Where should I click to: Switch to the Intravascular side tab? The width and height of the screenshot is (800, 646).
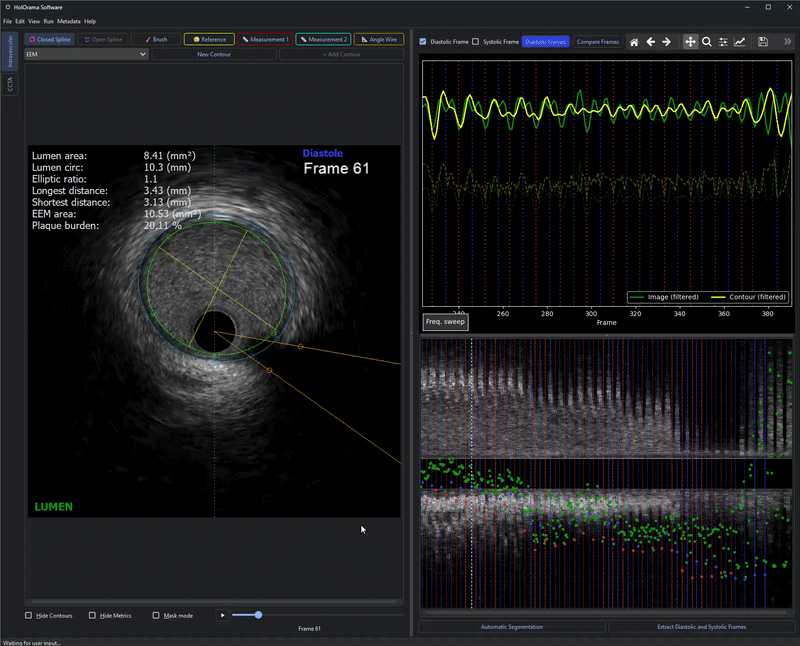click(10, 52)
